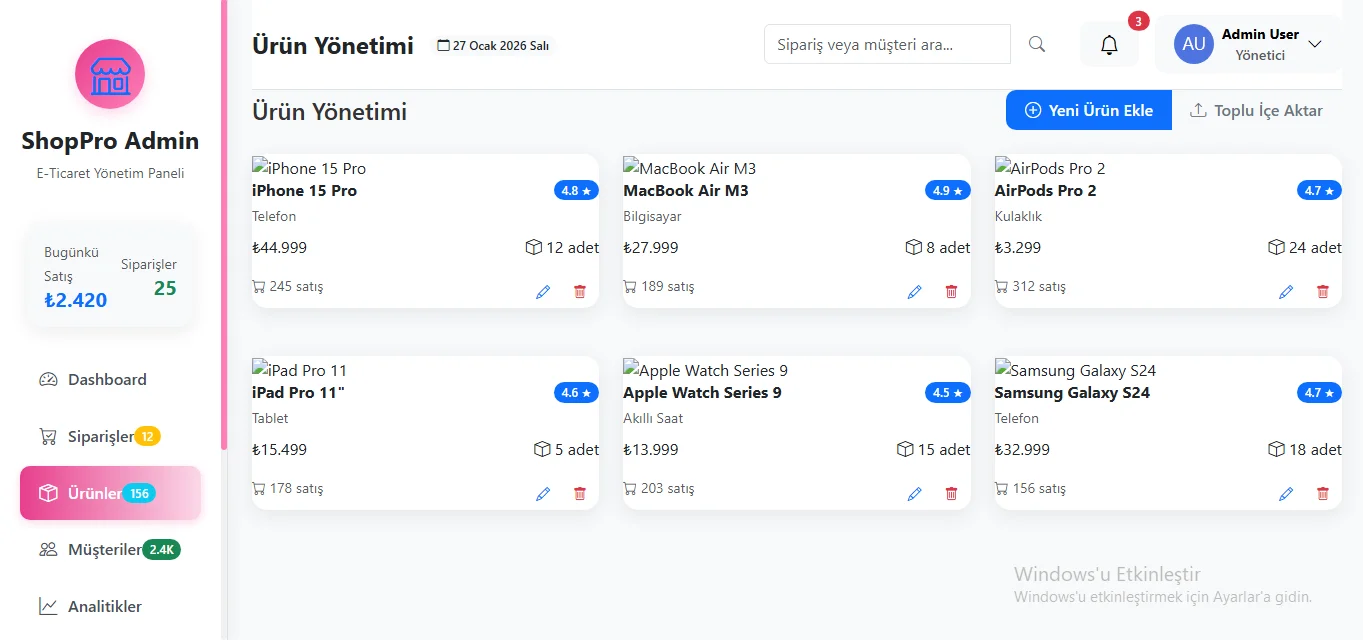The image size is (1363, 640).
Task: Delete the iPhone 15 Pro product
Action: point(580,292)
